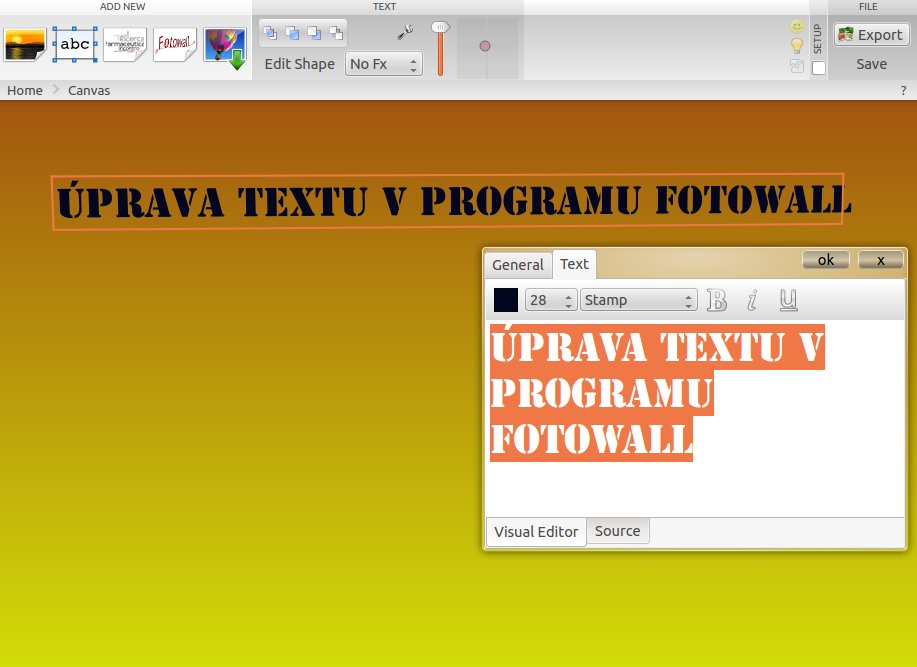Select the stamped text item on canvas
This screenshot has width=917, height=667.
[x=448, y=202]
